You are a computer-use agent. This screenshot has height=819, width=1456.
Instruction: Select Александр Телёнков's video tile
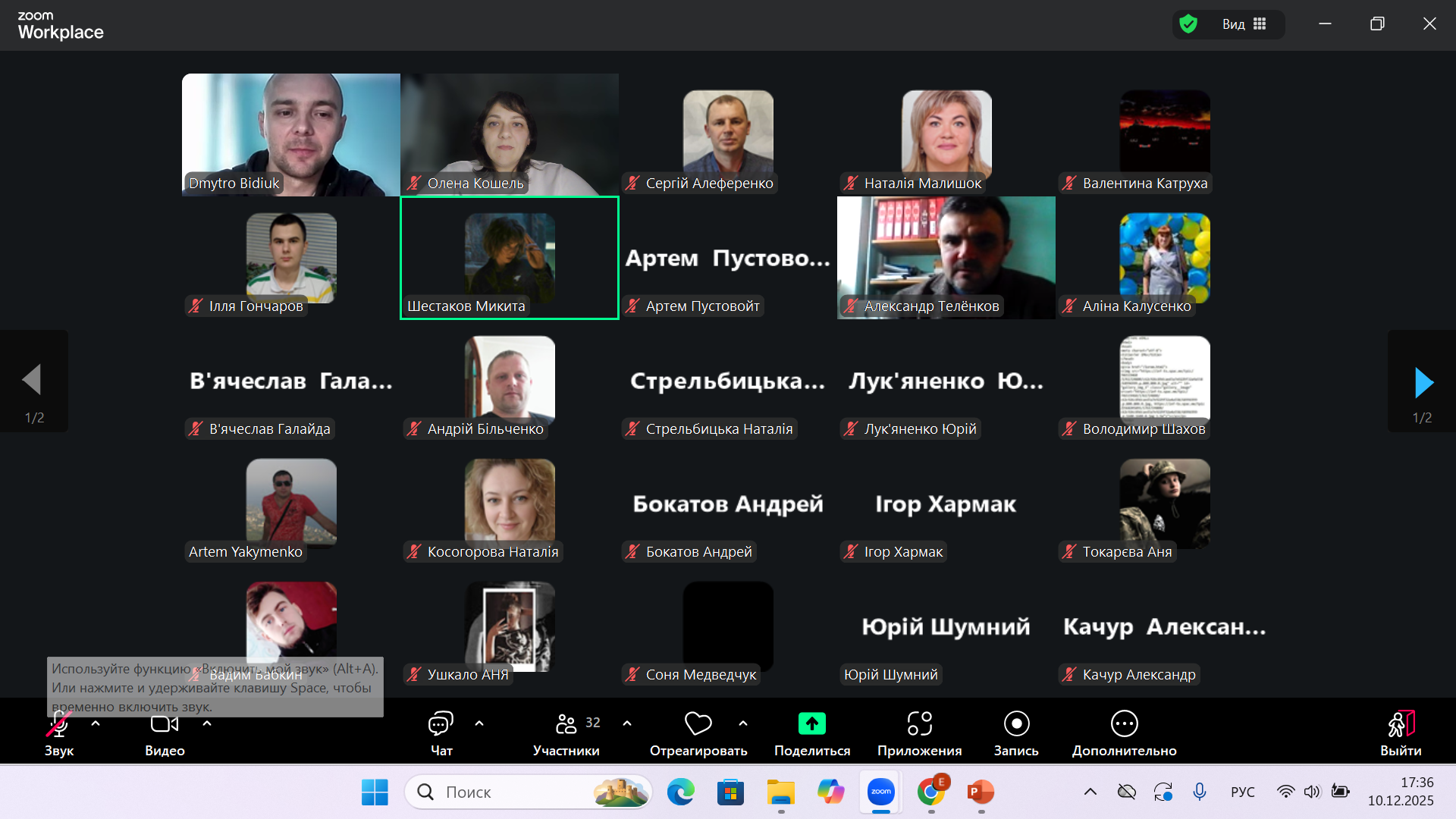pyautogui.click(x=946, y=258)
